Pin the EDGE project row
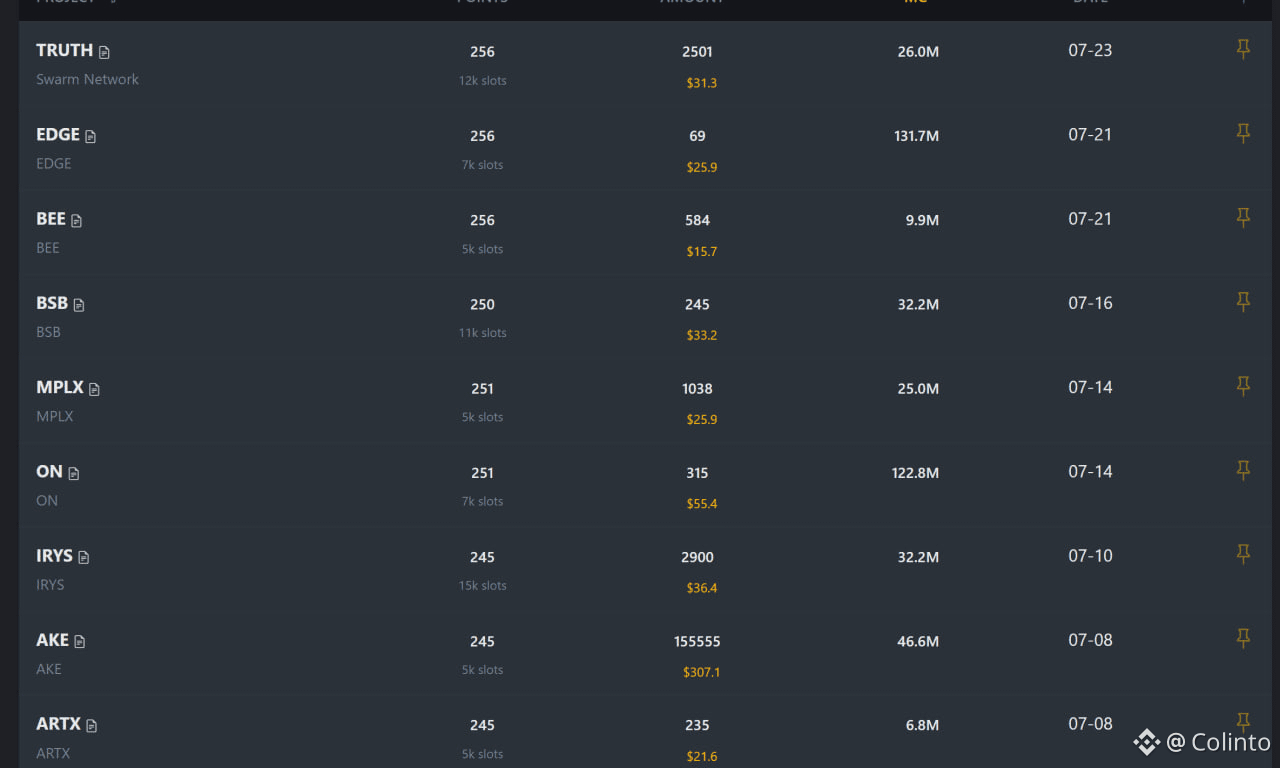The height and width of the screenshot is (768, 1280). point(1243,133)
